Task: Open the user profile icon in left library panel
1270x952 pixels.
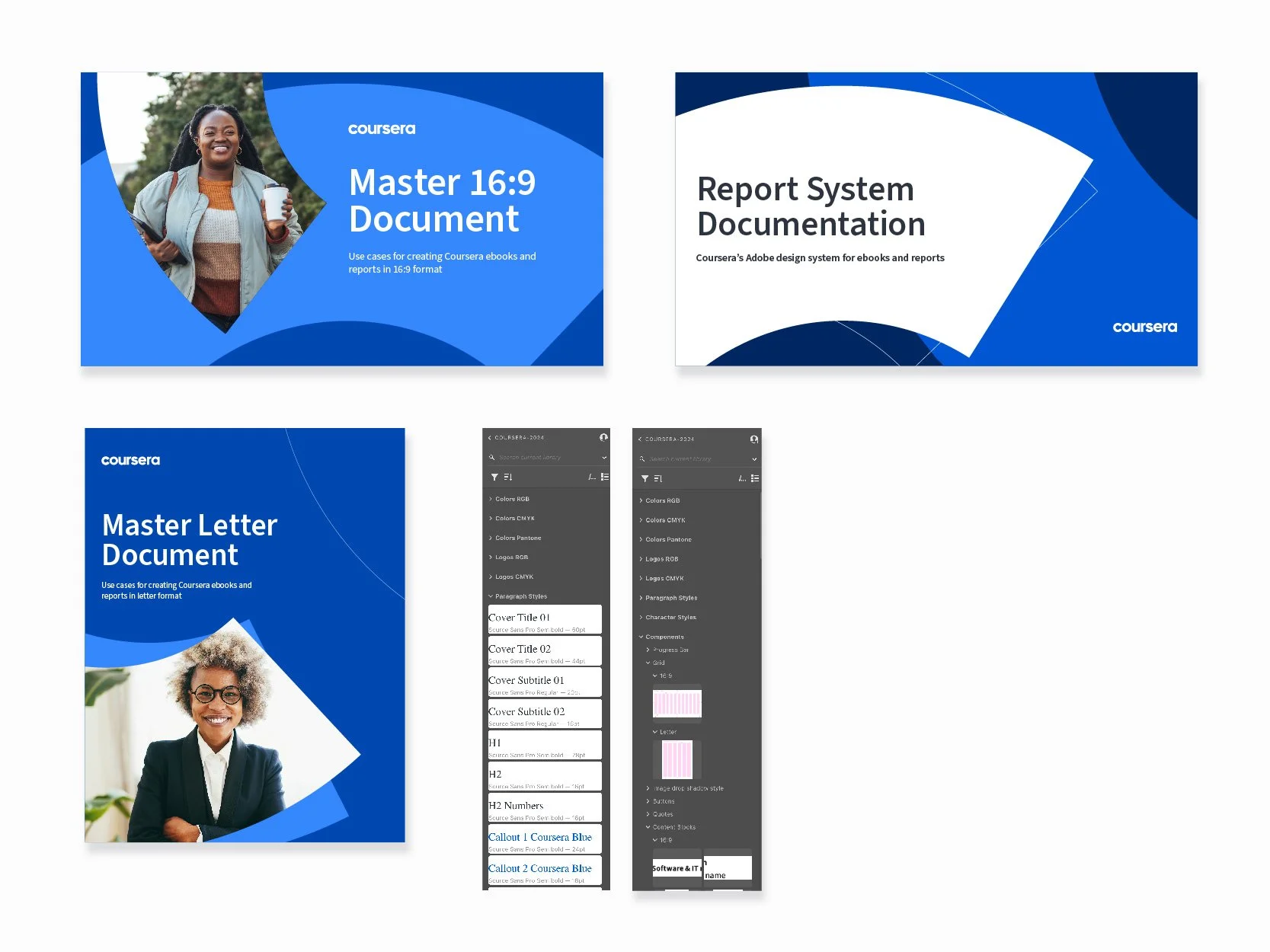Action: 603,437
